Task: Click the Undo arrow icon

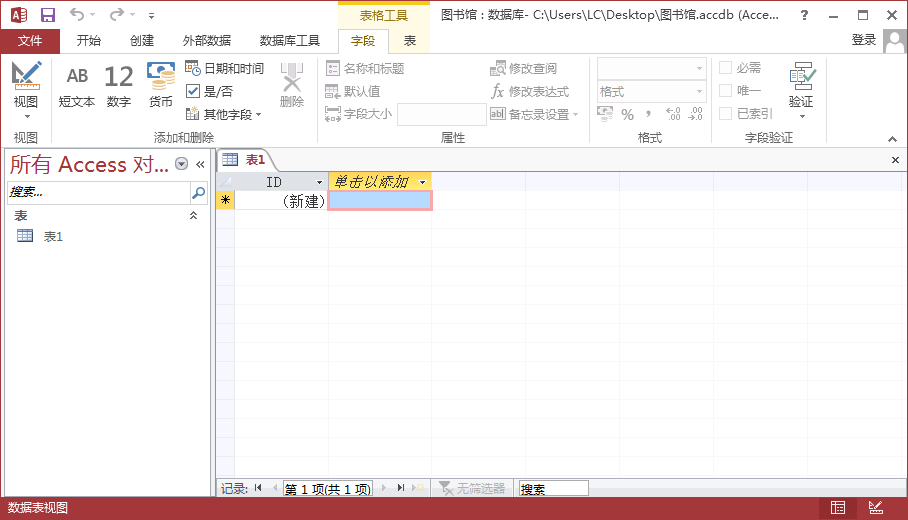Action: (x=76, y=14)
